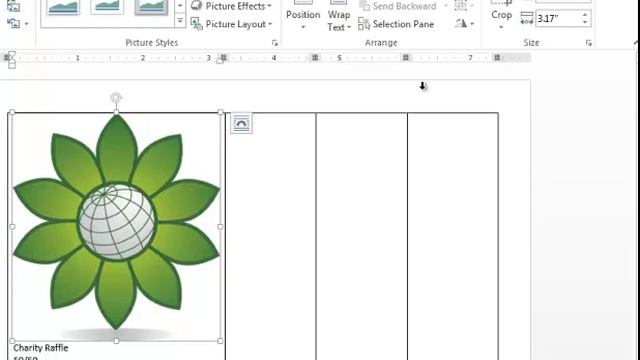Image resolution: width=640 pixels, height=360 pixels.
Task: Click the rotation handle above the flower picture
Action: [x=116, y=98]
